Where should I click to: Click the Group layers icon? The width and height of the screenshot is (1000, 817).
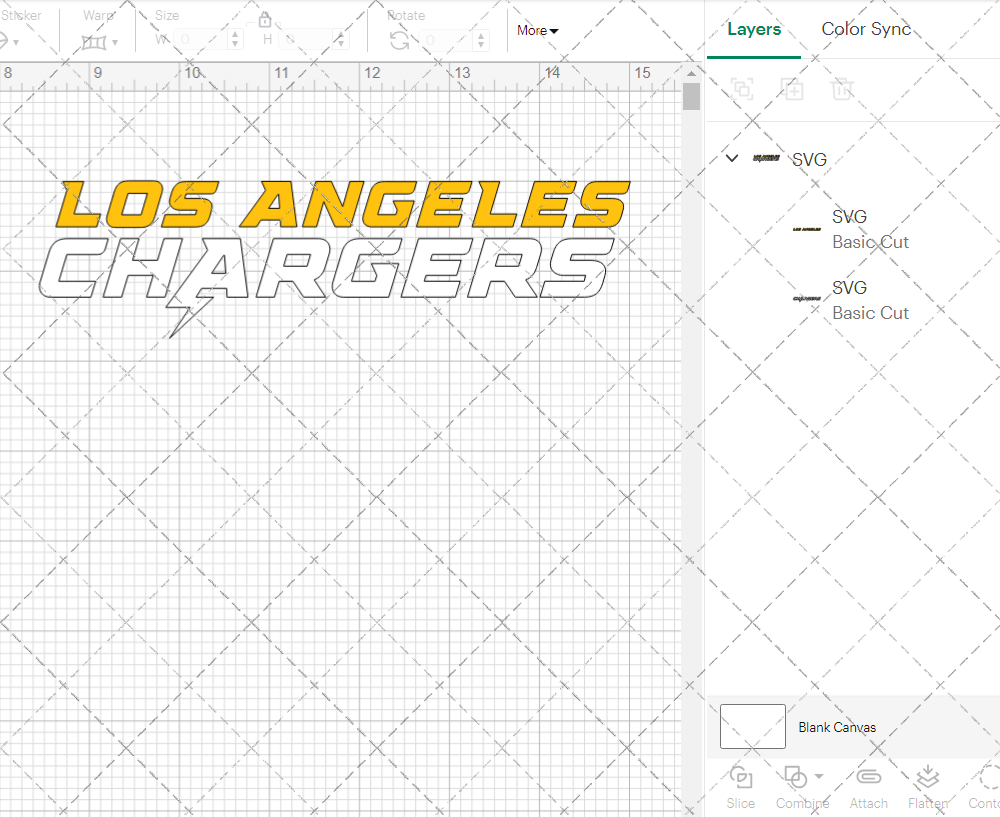point(742,89)
